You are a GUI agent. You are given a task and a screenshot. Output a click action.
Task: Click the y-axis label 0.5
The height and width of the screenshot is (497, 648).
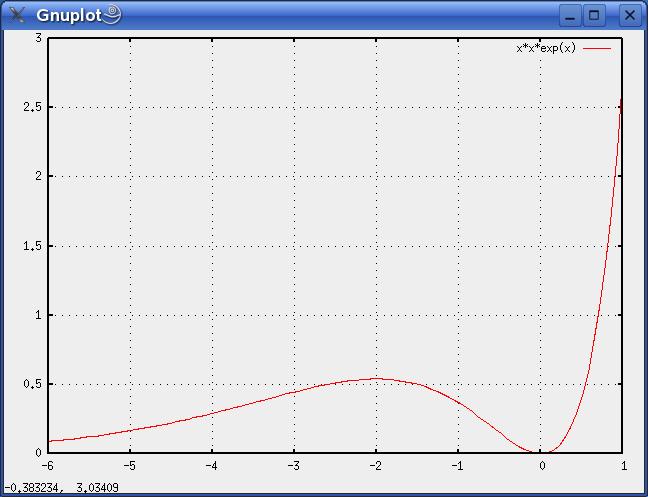pyautogui.click(x=33, y=384)
